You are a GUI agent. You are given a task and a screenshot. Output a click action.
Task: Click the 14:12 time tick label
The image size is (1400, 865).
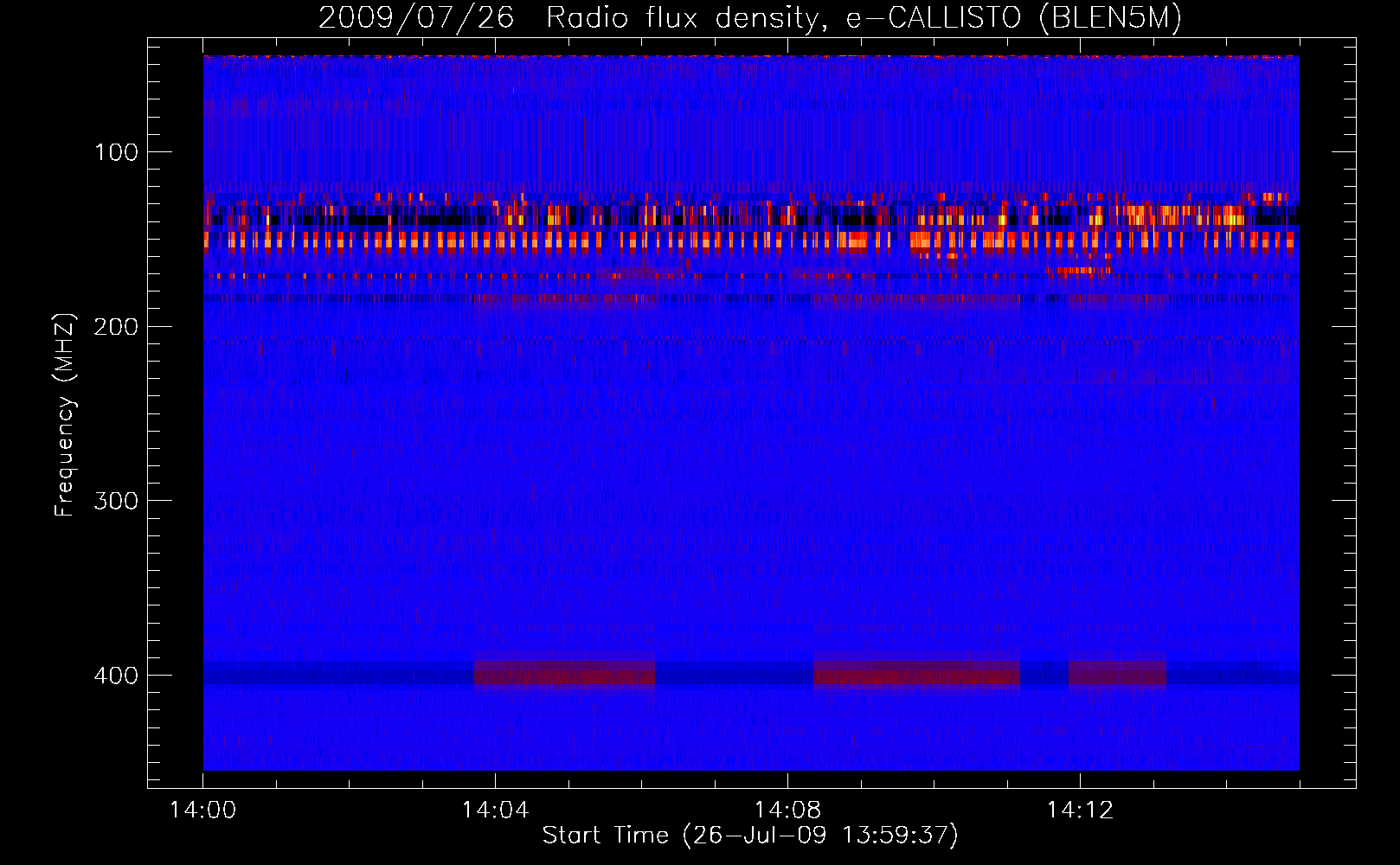click(x=1080, y=810)
